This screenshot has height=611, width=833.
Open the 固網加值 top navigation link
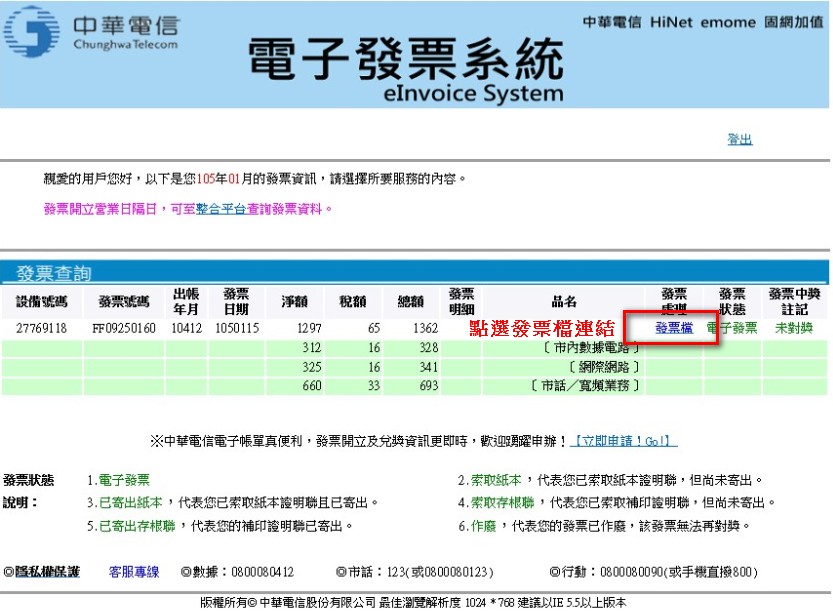tap(794, 22)
